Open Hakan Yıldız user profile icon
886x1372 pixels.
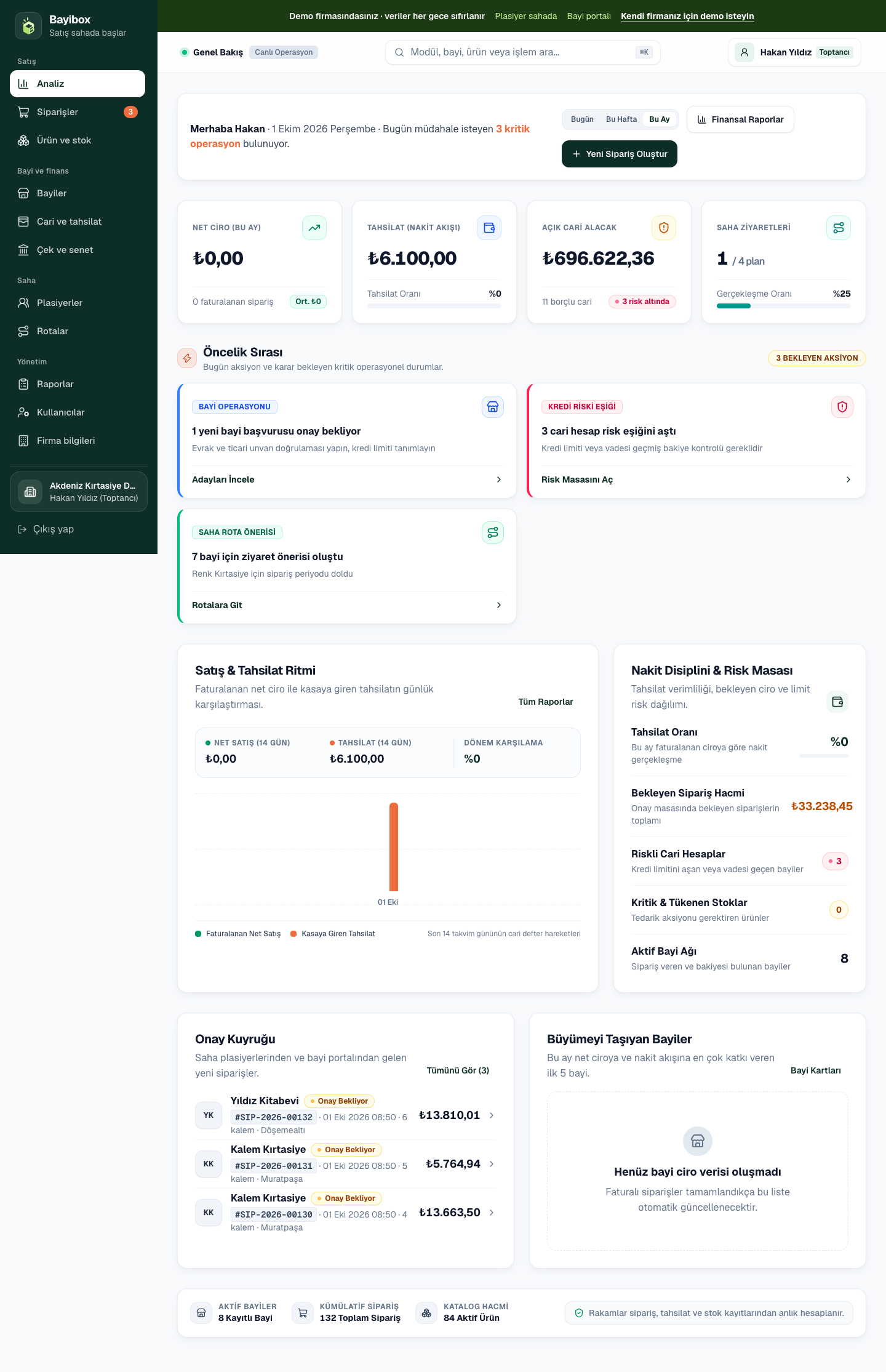[744, 52]
